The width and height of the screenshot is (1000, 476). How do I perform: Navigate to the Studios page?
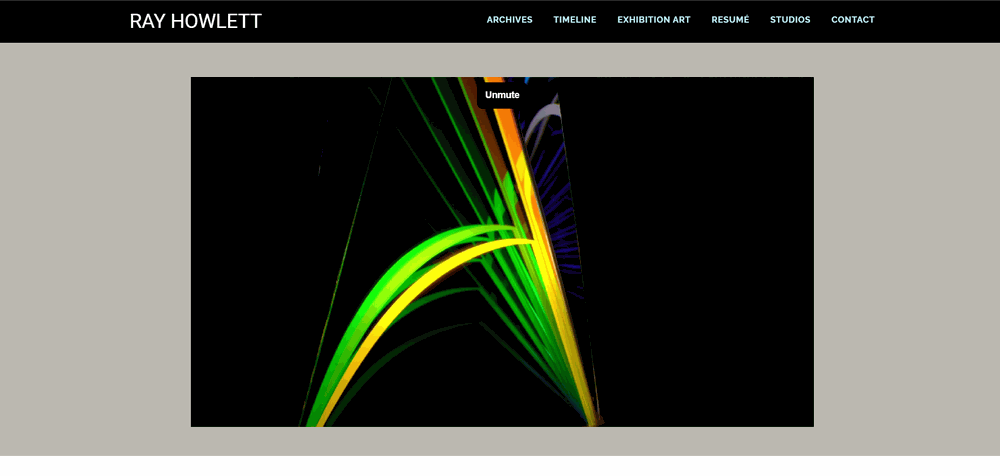click(790, 20)
